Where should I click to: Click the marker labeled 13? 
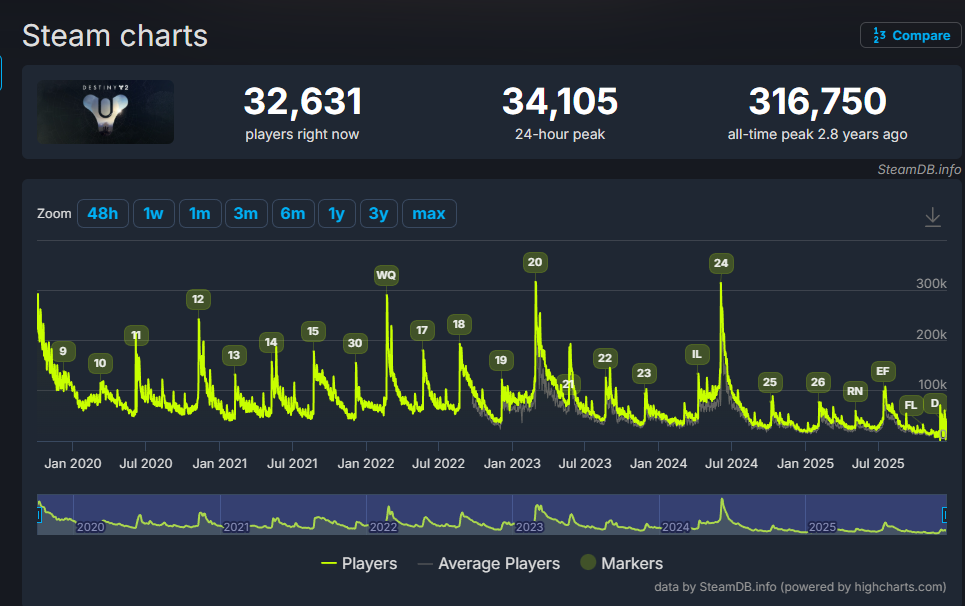click(234, 355)
